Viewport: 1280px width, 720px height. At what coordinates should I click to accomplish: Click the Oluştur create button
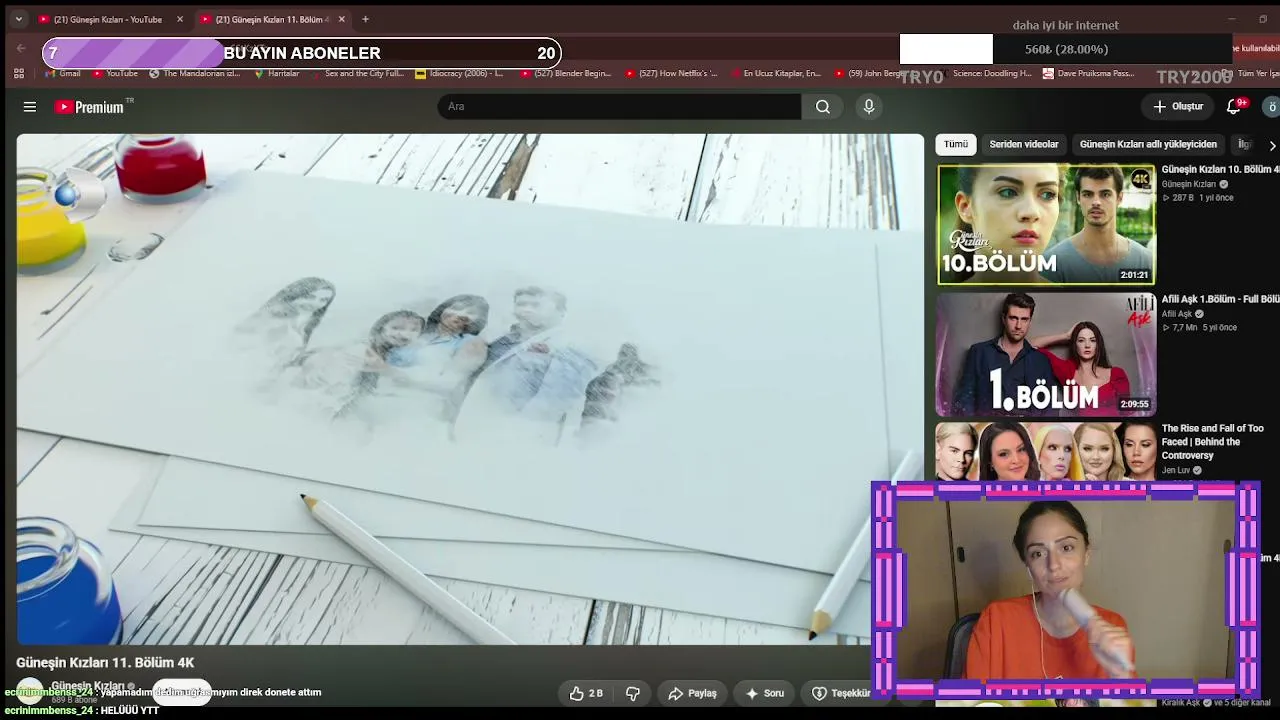pos(1178,107)
